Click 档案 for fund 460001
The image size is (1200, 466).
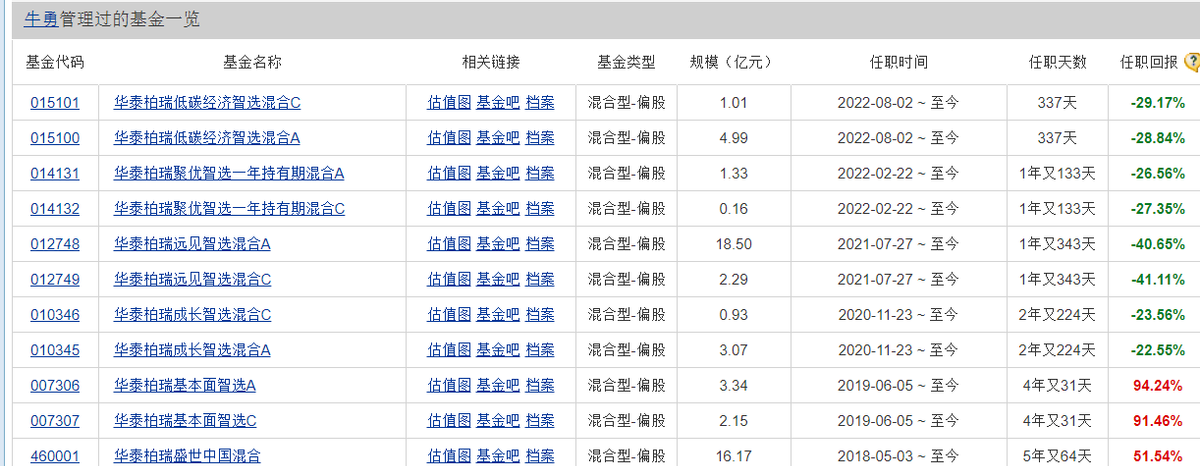[540, 456]
